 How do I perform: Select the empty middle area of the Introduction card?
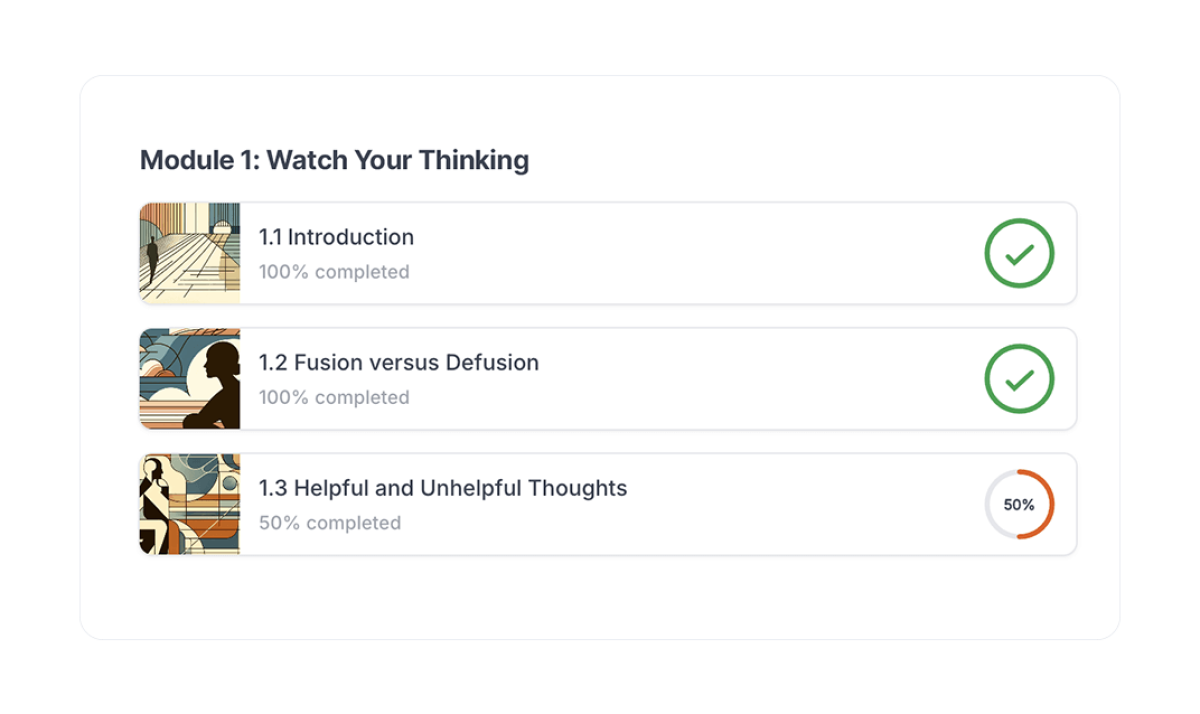click(700, 254)
